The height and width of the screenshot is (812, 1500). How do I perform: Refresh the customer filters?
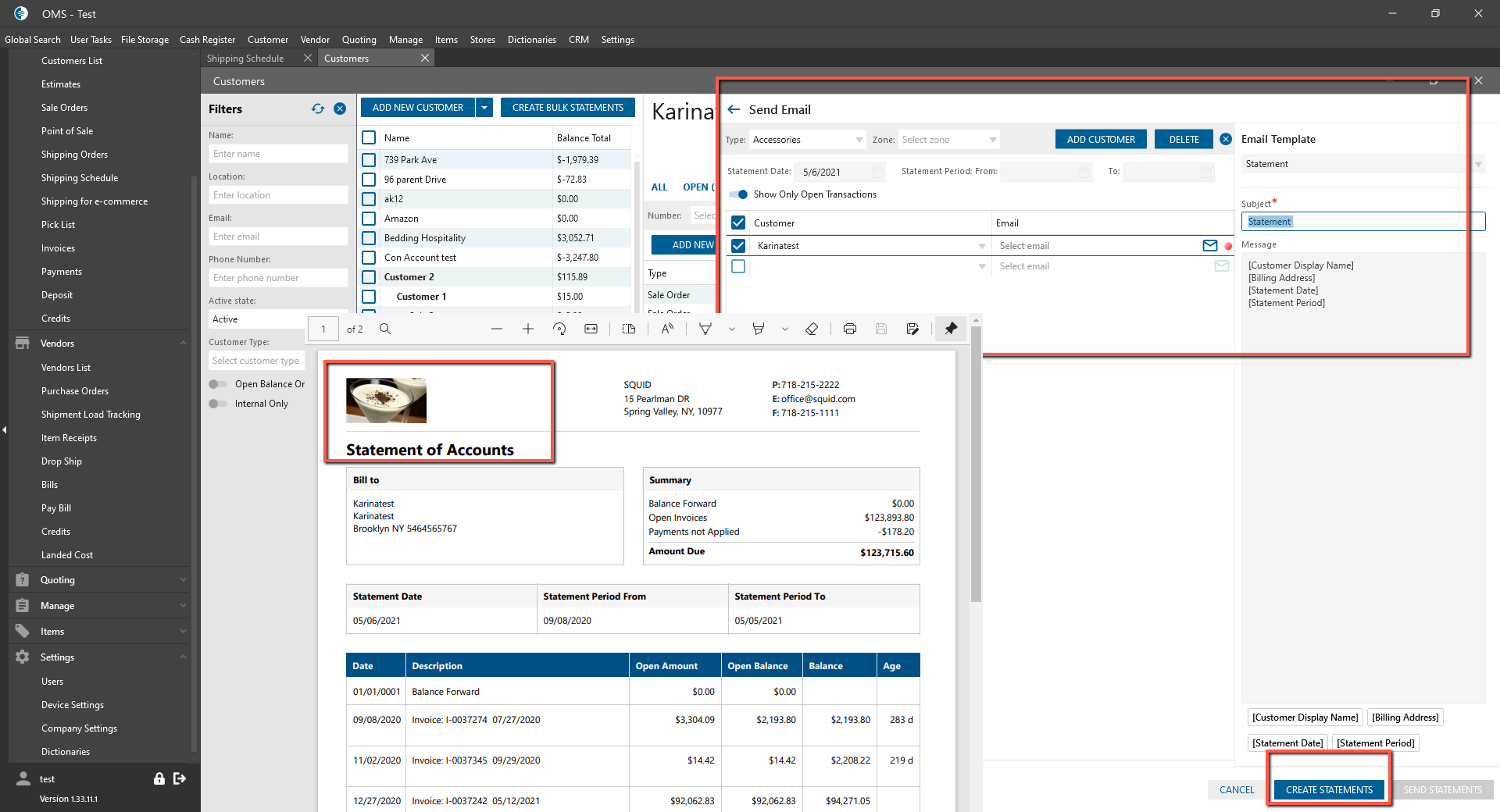click(318, 109)
